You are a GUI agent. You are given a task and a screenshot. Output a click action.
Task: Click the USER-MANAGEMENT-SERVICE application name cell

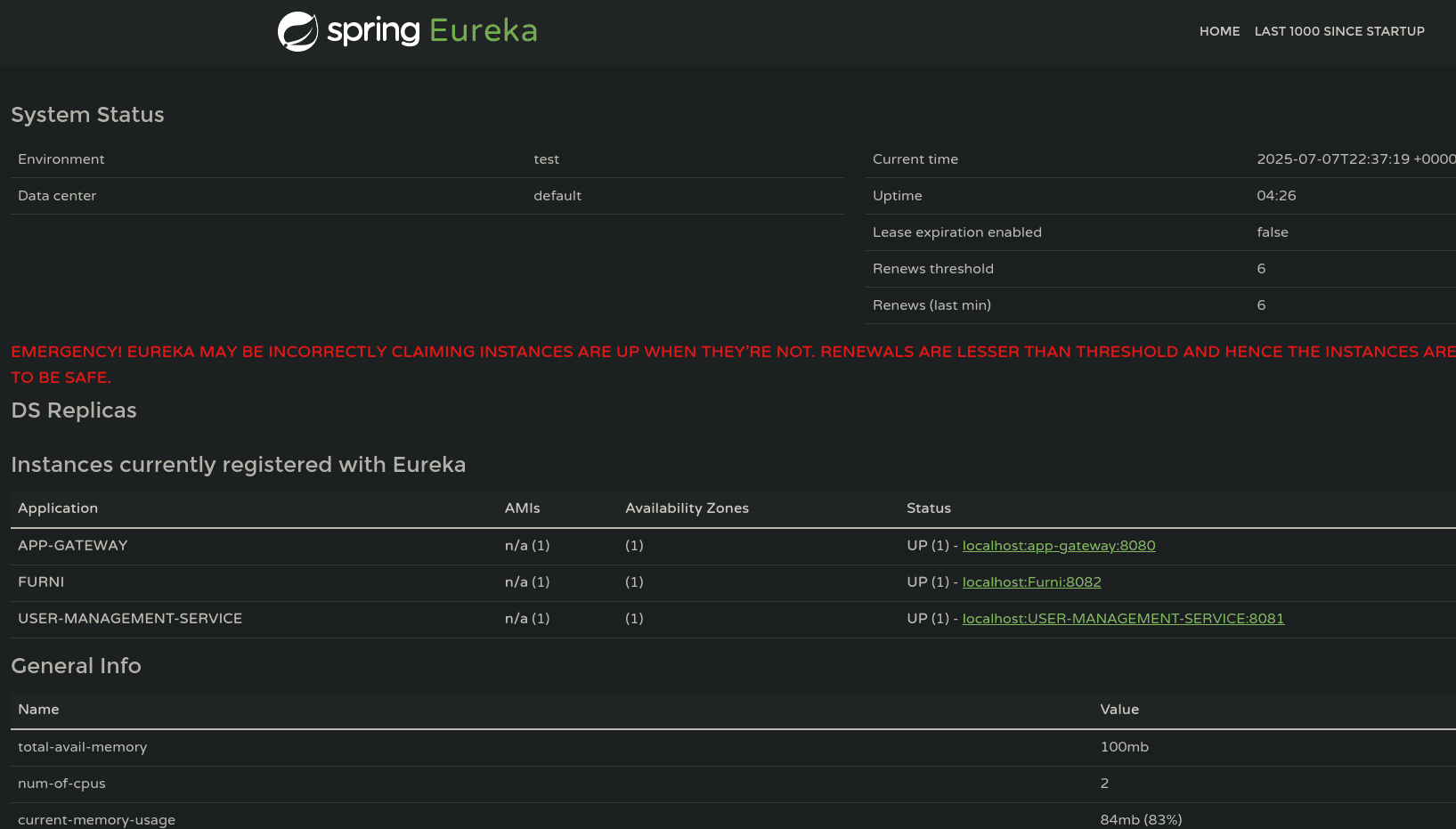(130, 619)
